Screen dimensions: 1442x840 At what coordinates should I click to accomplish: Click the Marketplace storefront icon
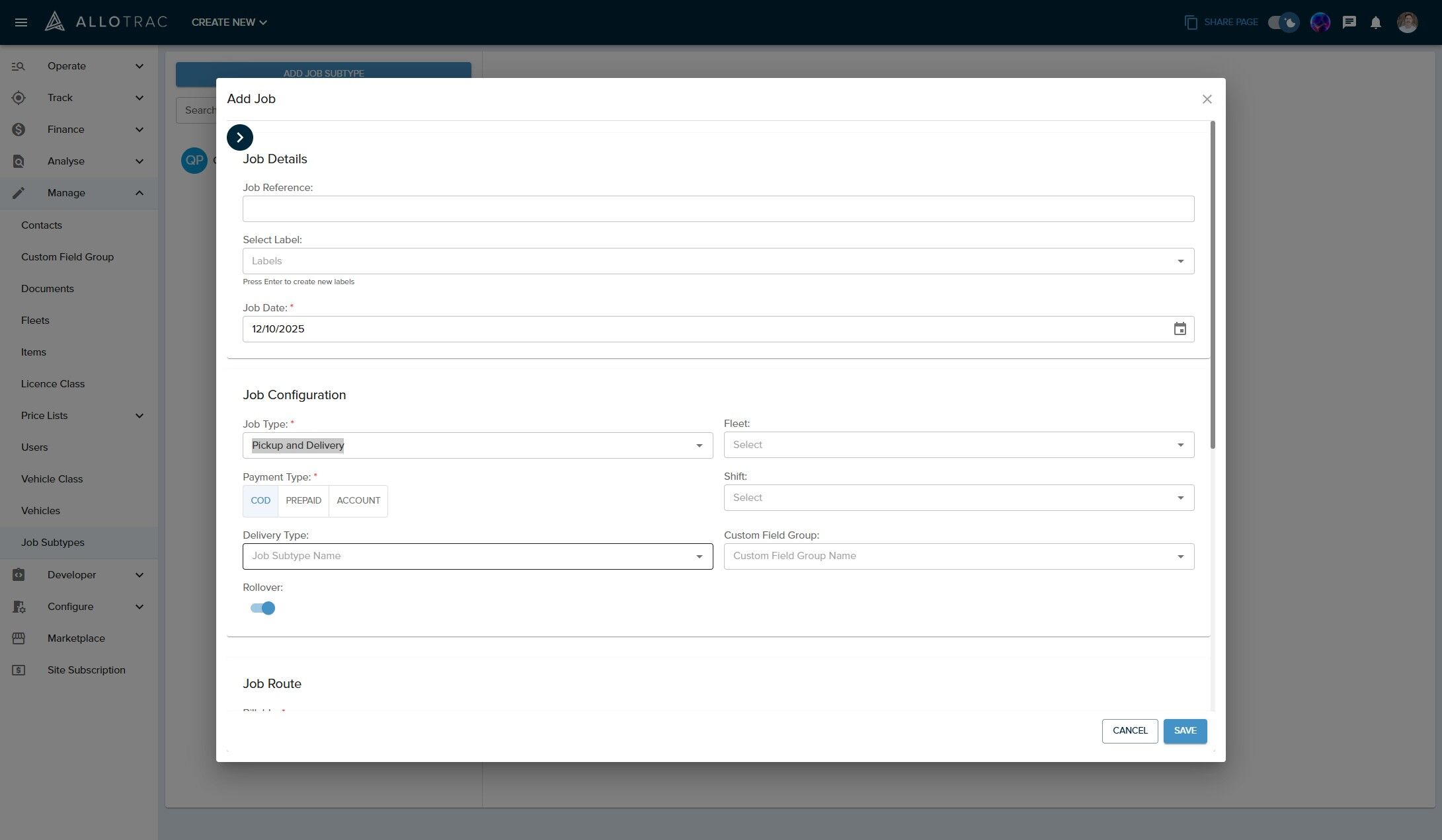pos(19,638)
